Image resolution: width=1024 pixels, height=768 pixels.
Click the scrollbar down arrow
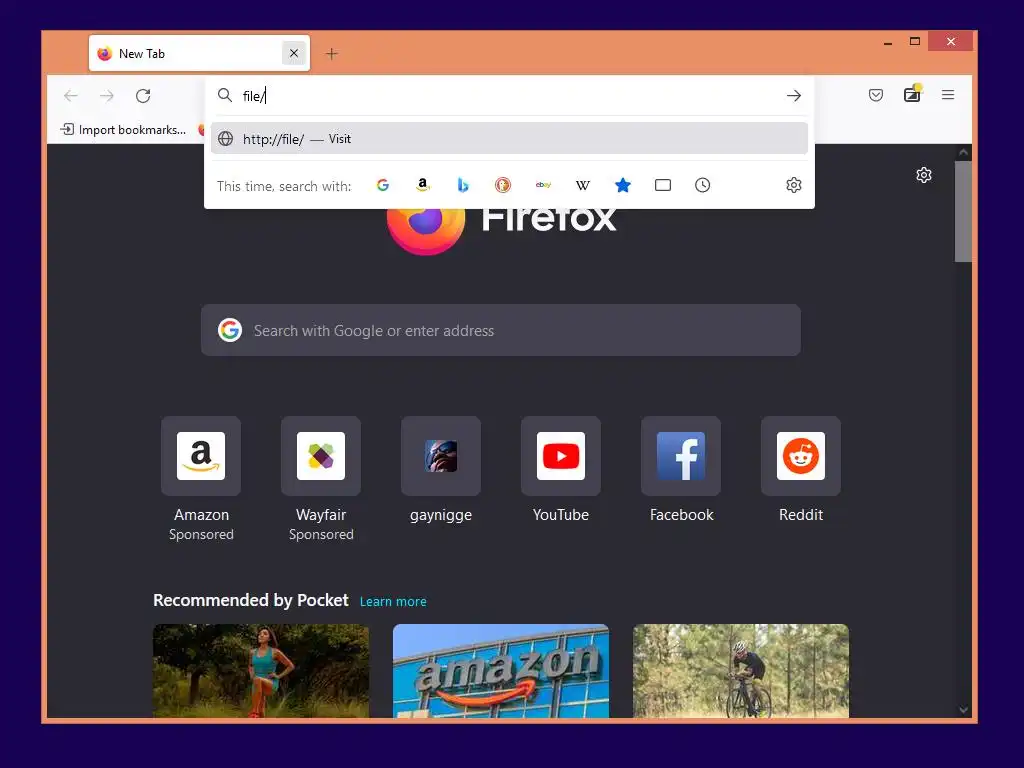[x=963, y=710]
